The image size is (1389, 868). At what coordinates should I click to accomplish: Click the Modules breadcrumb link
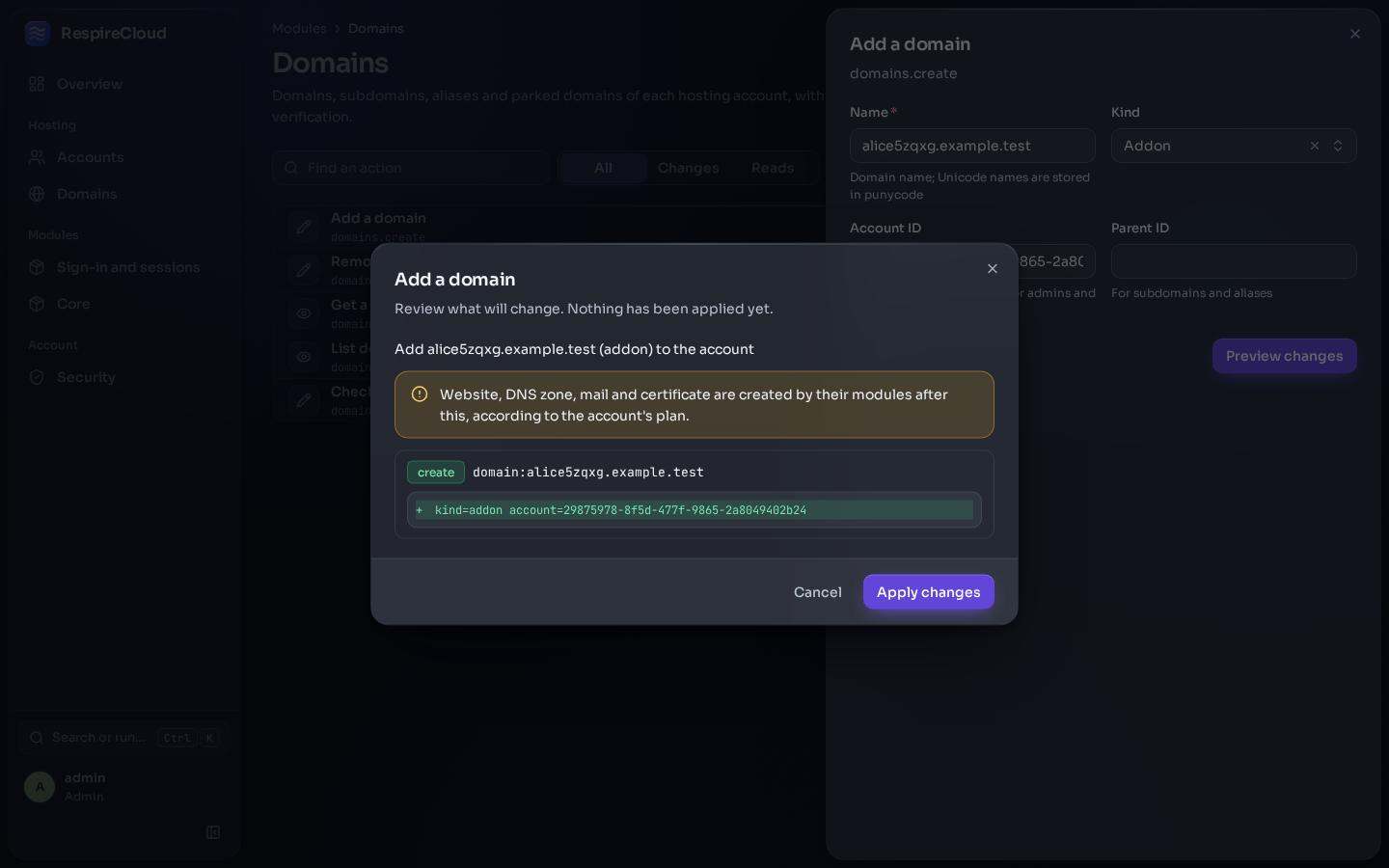pos(299,29)
